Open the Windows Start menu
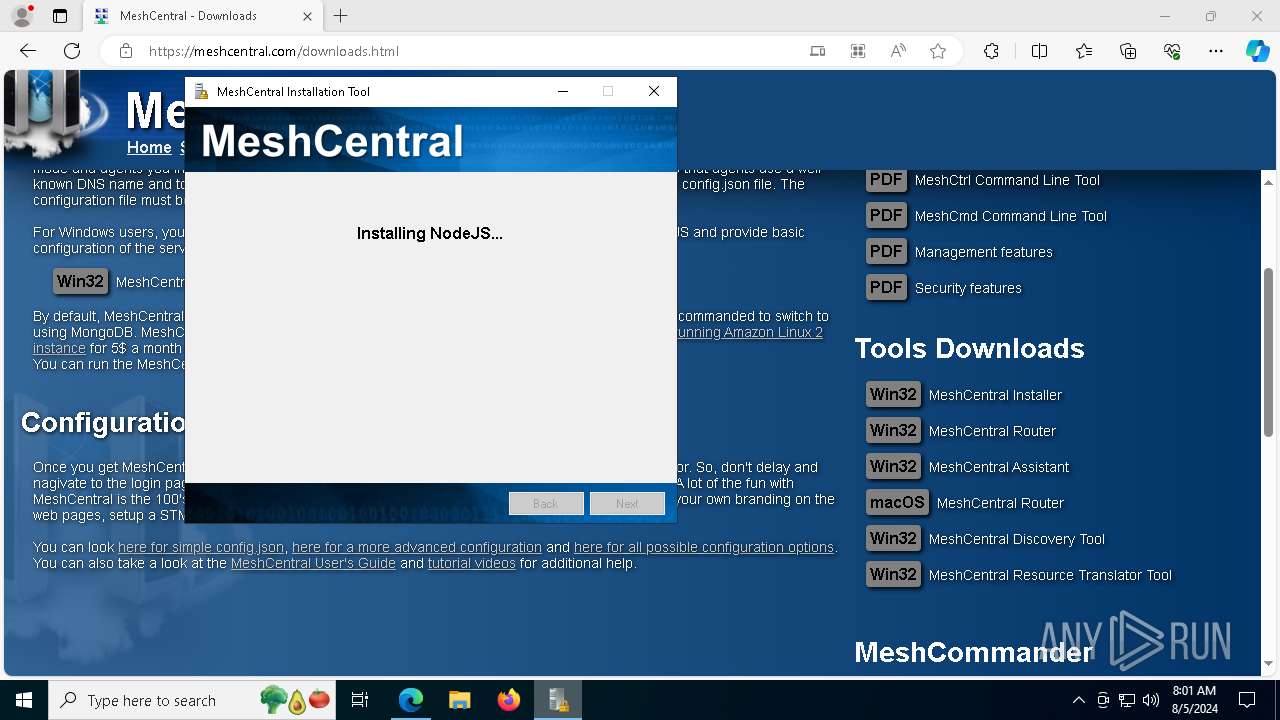1280x720 pixels. coord(24,700)
